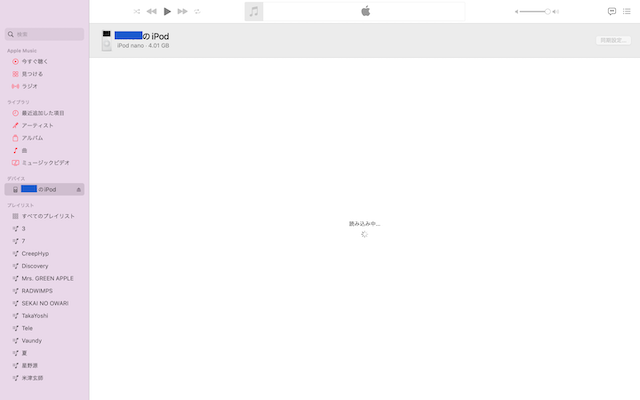Image resolution: width=640 pixels, height=400 pixels.
Task: Click the Apple logo in now playing display
Action: coord(366,11)
